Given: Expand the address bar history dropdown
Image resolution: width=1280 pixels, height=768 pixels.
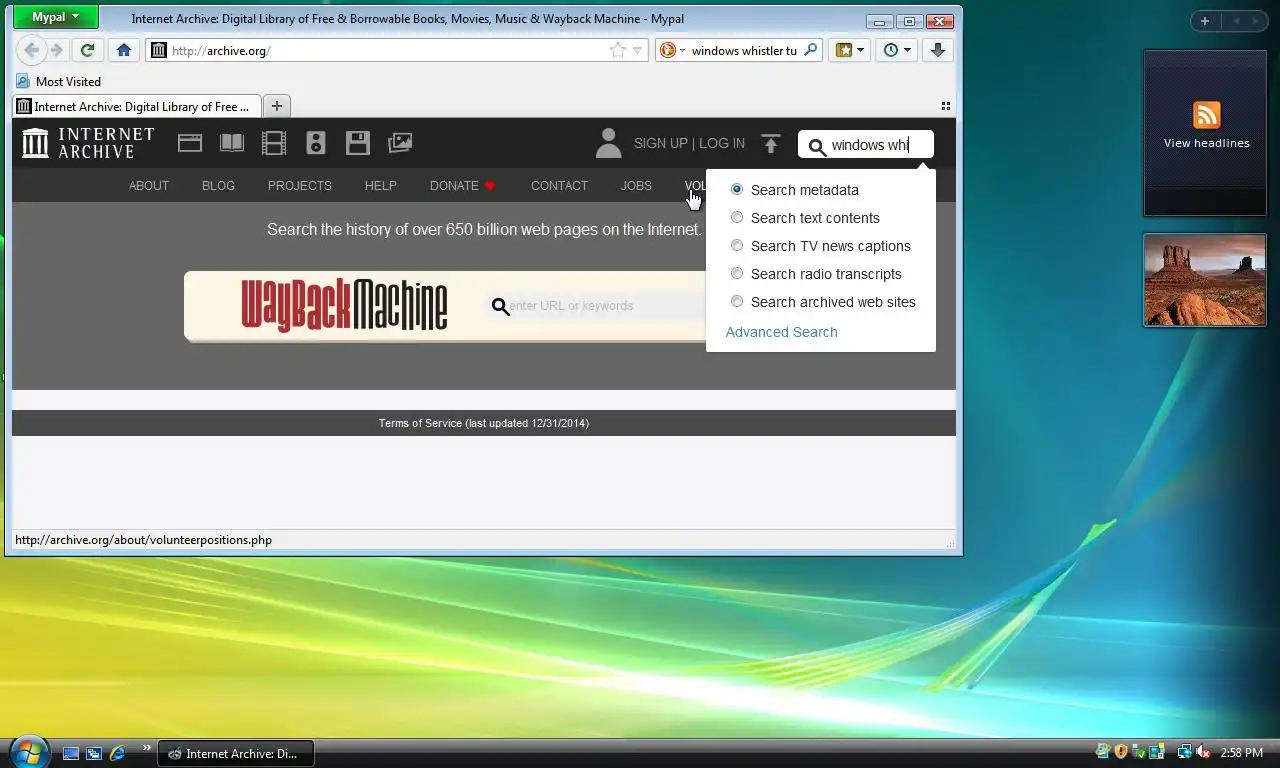Looking at the screenshot, I should point(637,50).
